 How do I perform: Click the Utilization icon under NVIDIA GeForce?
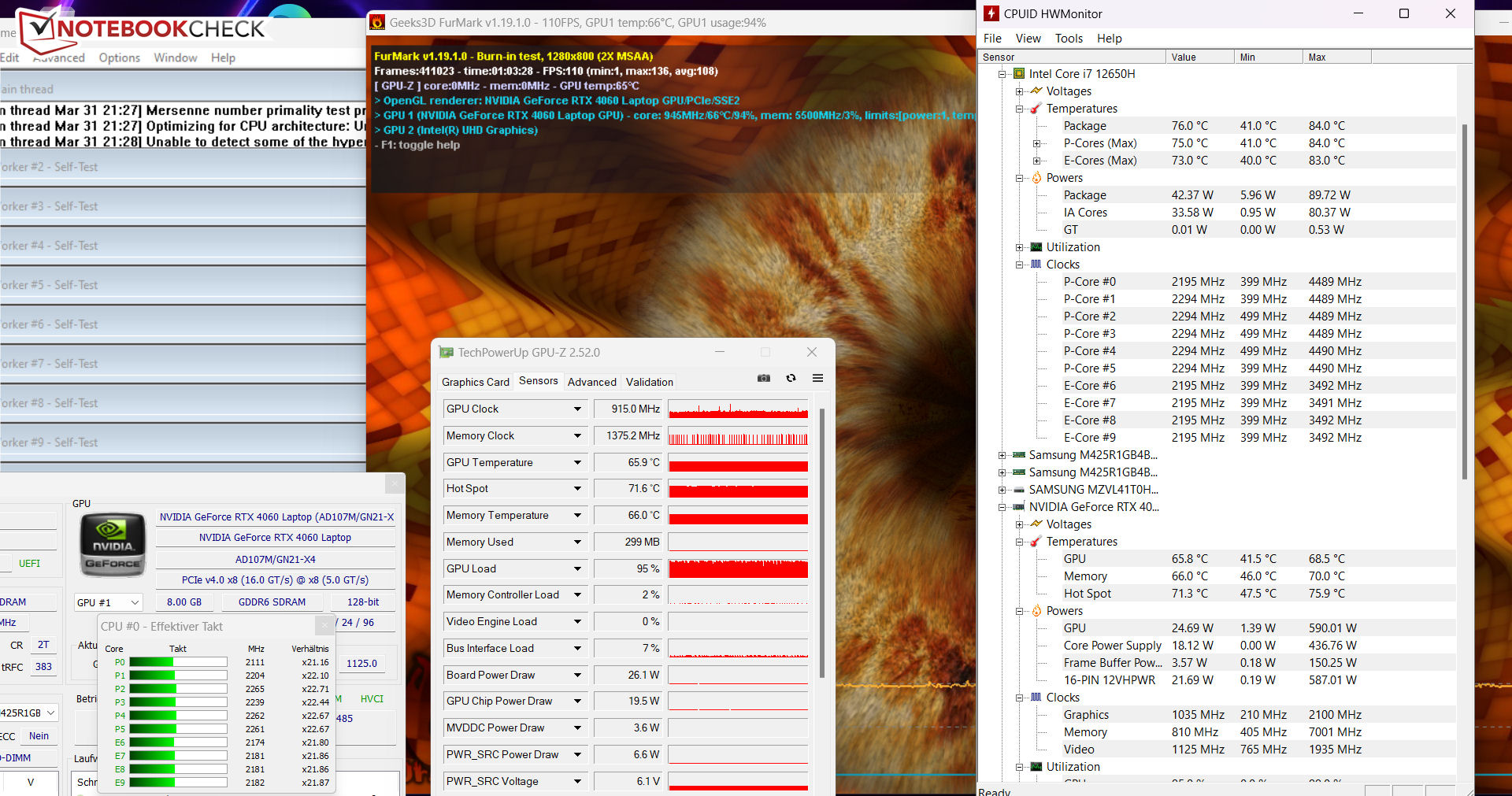coord(1036,767)
